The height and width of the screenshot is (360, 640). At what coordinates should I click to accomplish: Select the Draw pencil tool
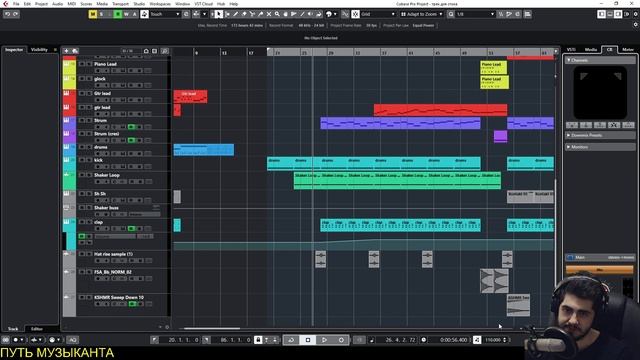tap(236, 14)
